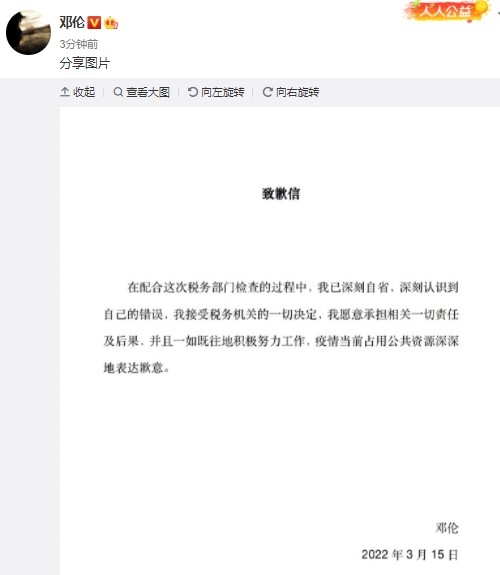Select 查看大图 text to view full image
Image resolution: width=500 pixels, height=575 pixels.
pyautogui.click(x=148, y=92)
